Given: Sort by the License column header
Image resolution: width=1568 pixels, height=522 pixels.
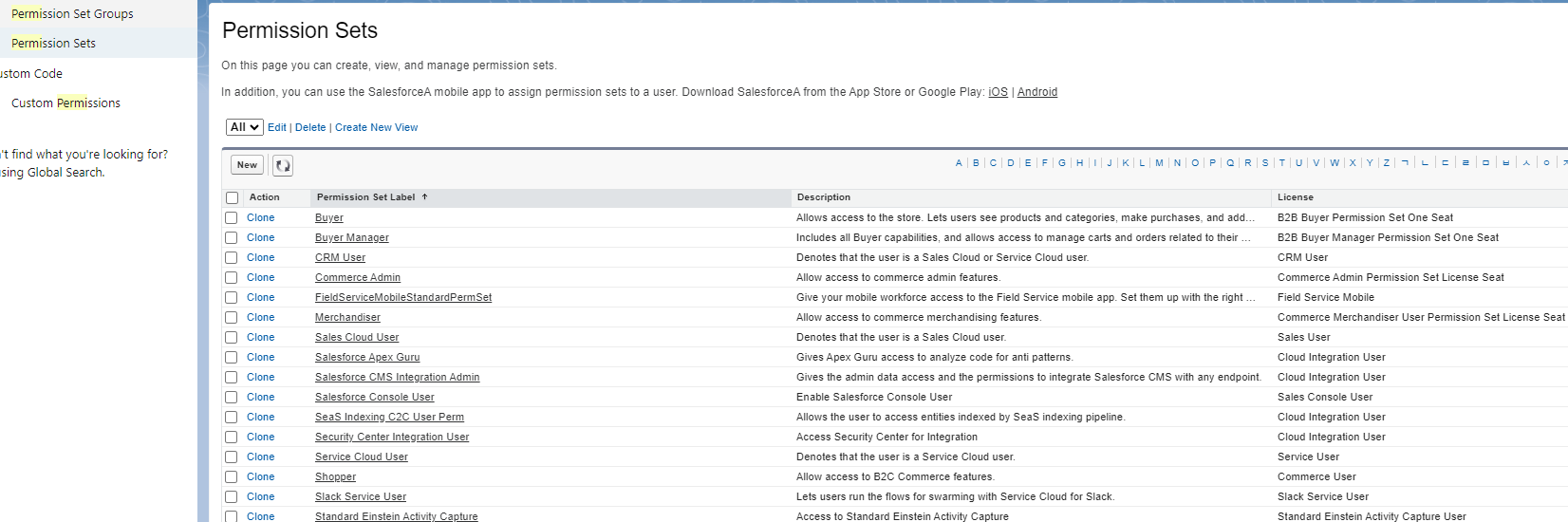Looking at the screenshot, I should (x=1295, y=197).
